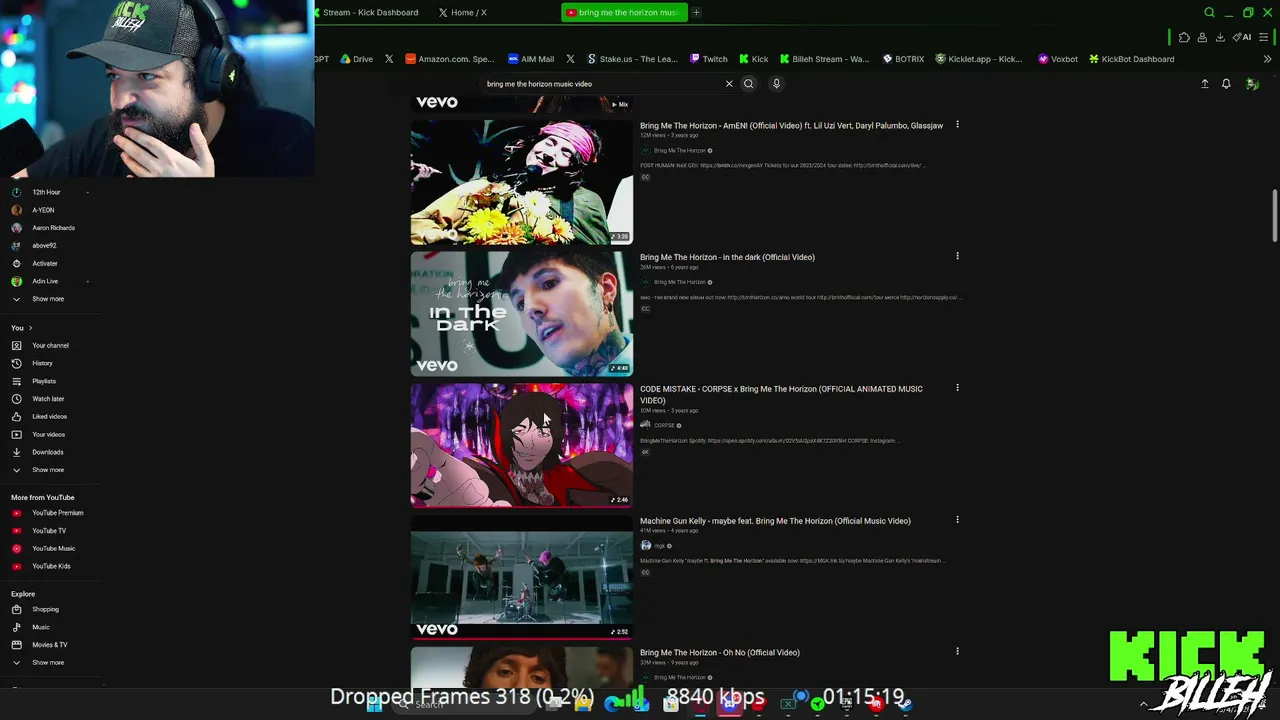Open options menu for the AmEN! video

coord(957,125)
